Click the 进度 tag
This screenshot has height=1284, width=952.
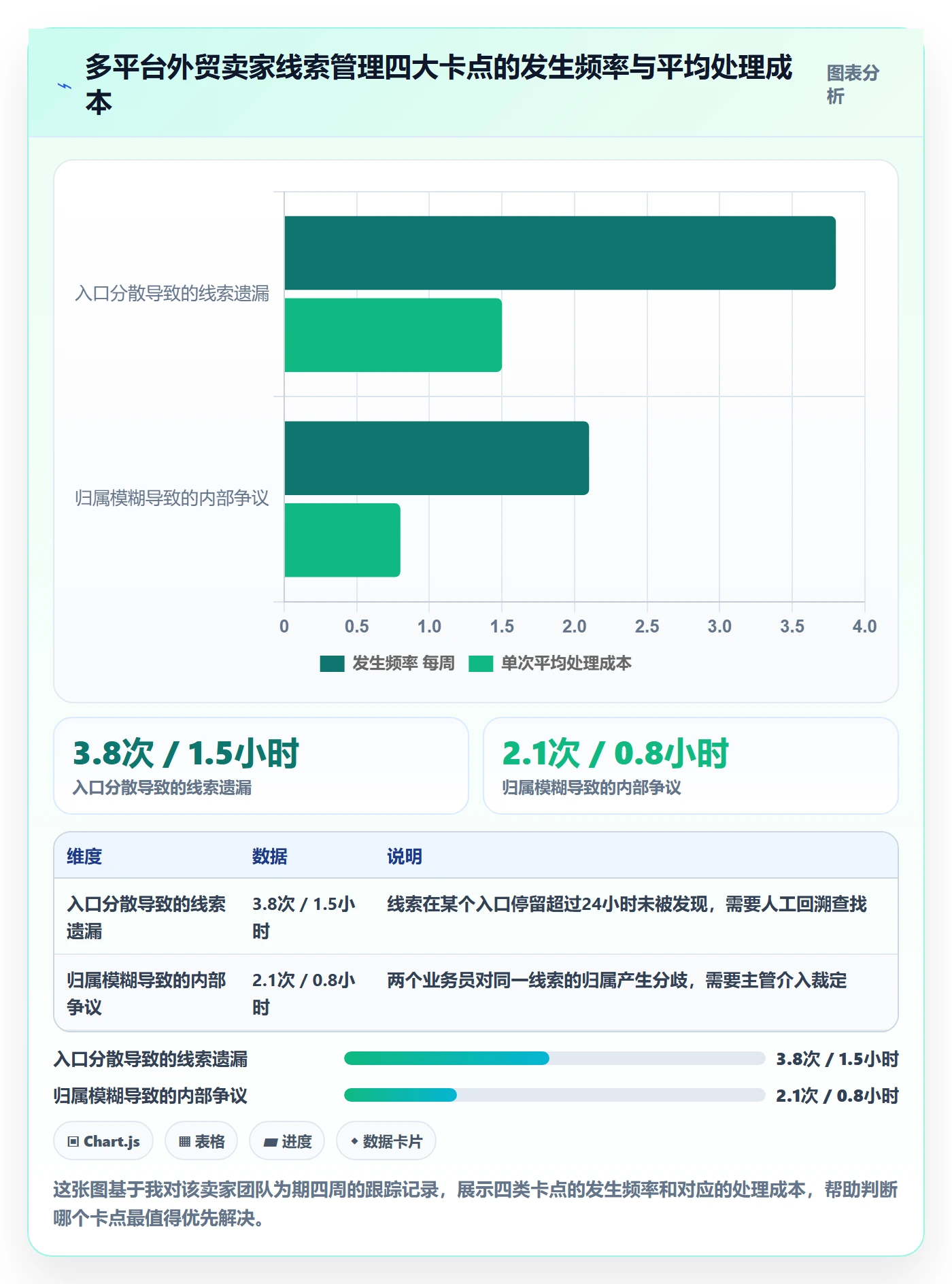(x=287, y=1141)
